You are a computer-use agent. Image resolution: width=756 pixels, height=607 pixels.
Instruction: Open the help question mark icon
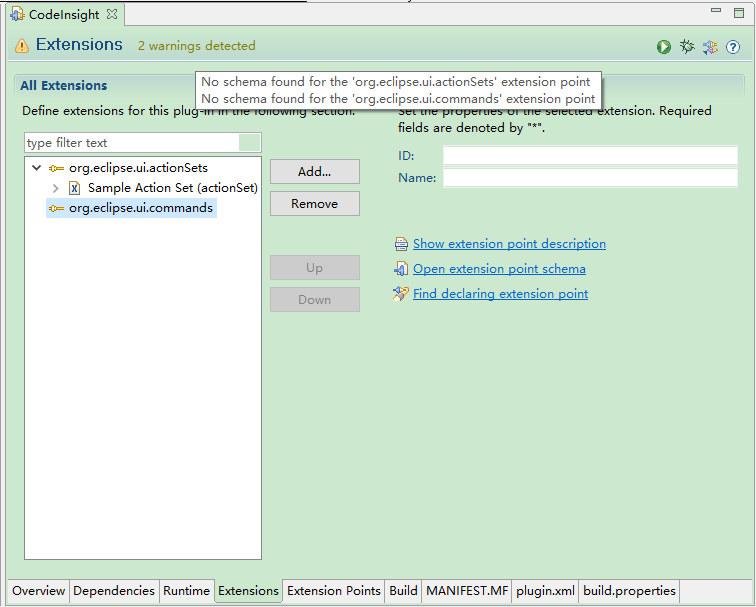(x=733, y=47)
